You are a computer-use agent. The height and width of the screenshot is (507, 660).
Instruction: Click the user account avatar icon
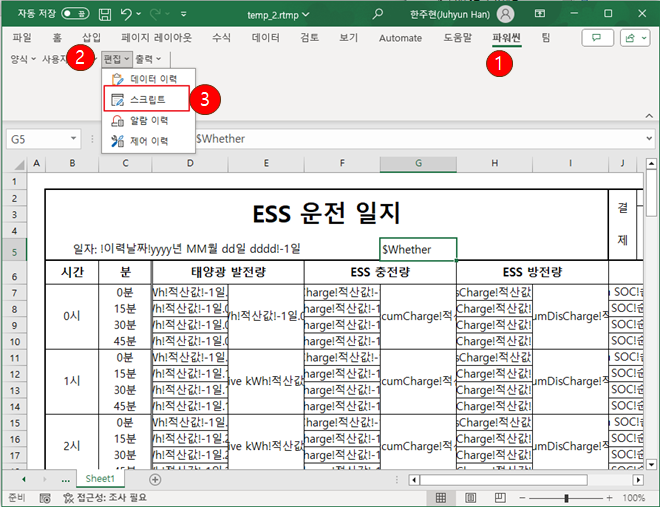click(506, 14)
